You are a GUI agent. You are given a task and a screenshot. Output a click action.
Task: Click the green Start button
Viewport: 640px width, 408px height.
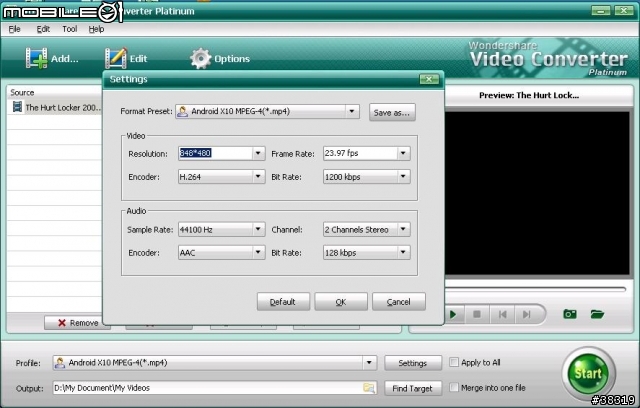pyautogui.click(x=588, y=373)
